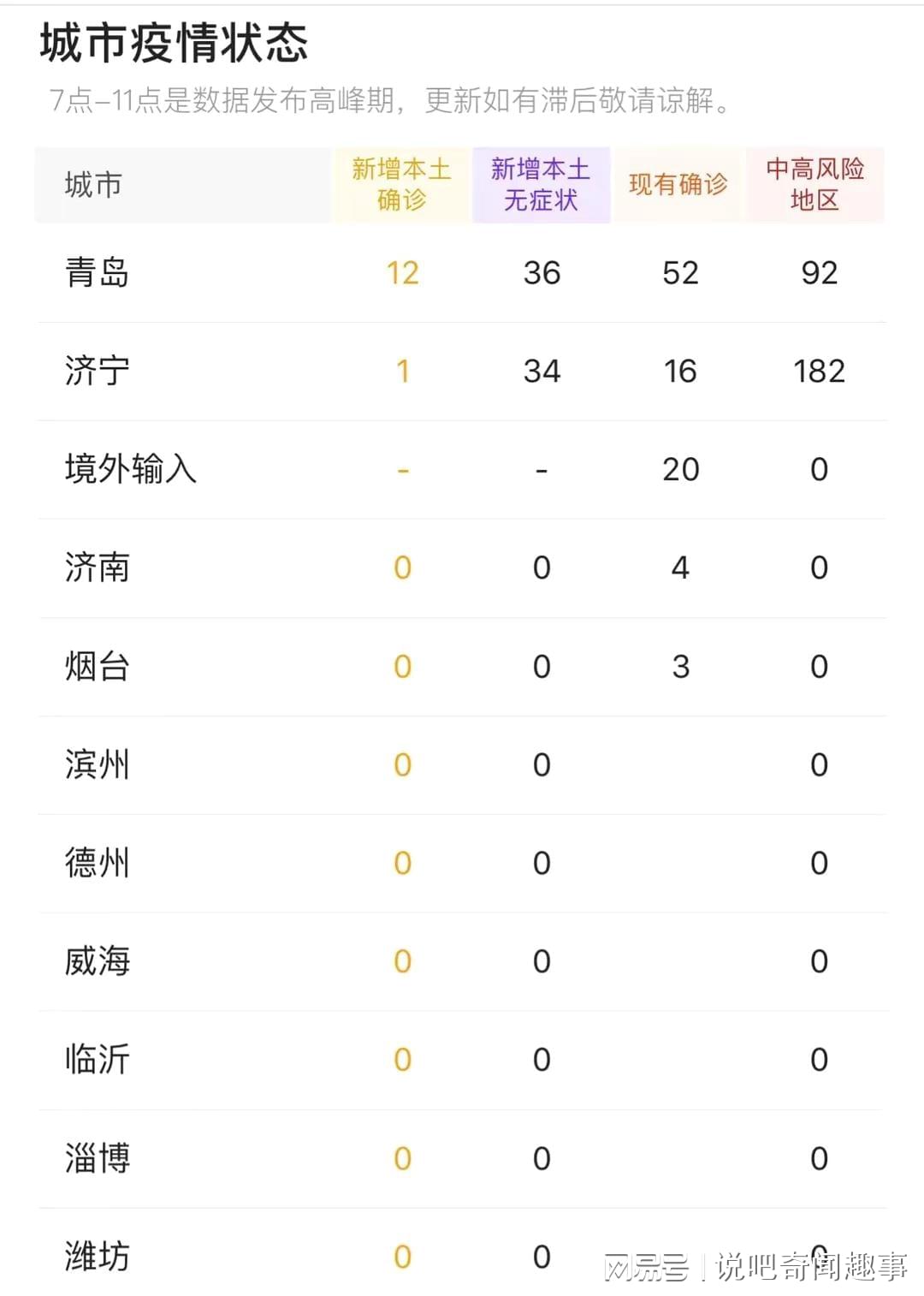Select the 新增本土确诊 column header

(401, 185)
